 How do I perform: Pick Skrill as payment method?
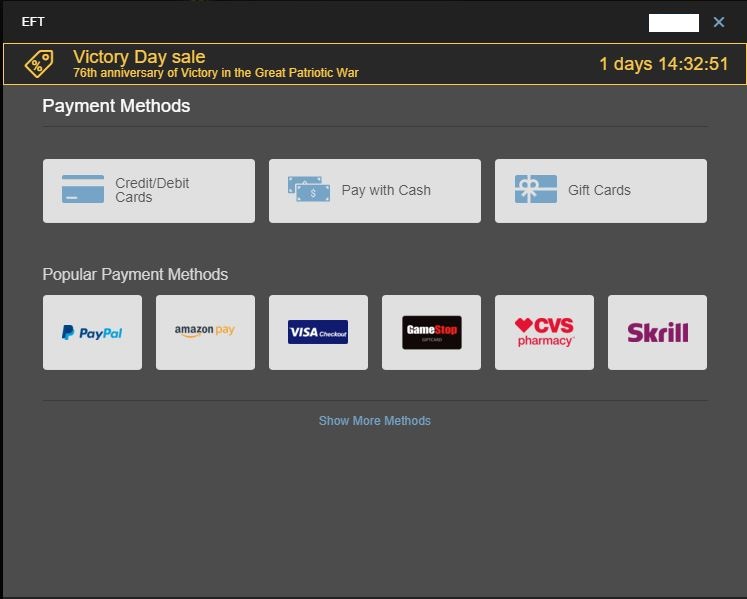657,332
